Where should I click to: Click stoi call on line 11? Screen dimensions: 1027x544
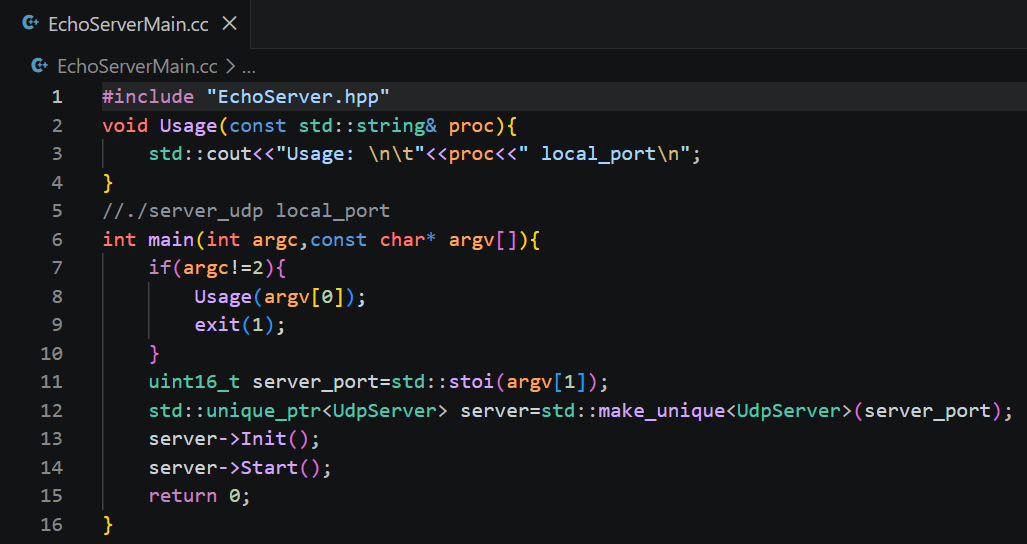tap(471, 382)
